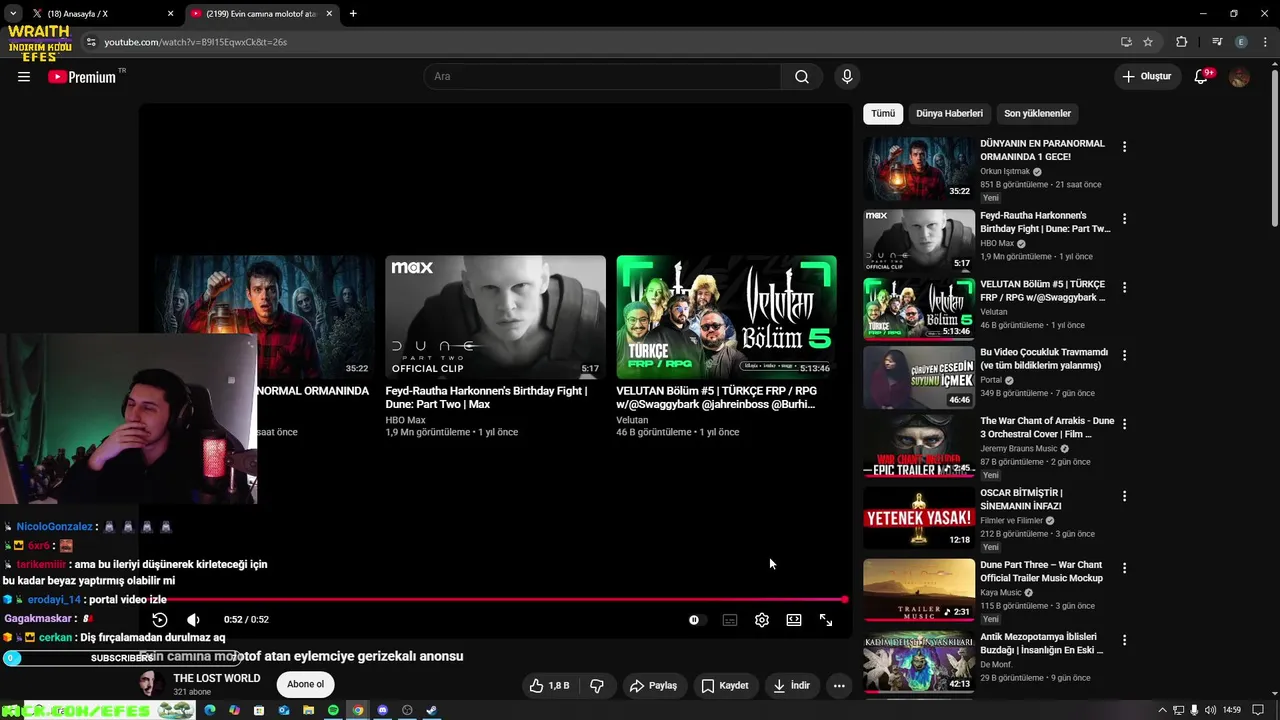1280x720 pixels.
Task: Open options for Antik Mezopotamya video
Action: (1124, 640)
